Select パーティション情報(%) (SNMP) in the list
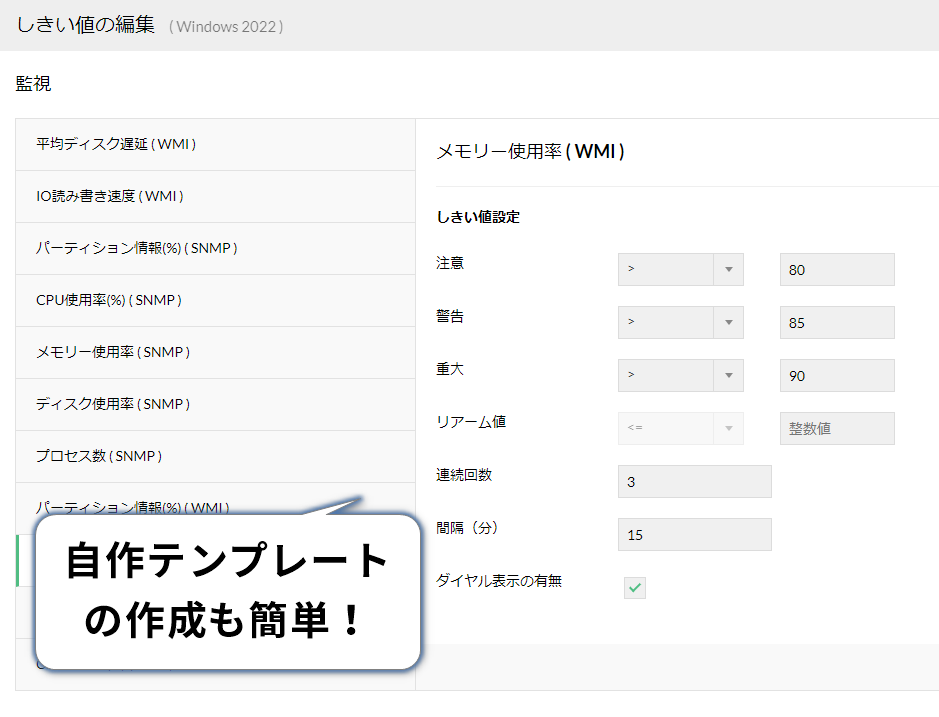 point(136,248)
